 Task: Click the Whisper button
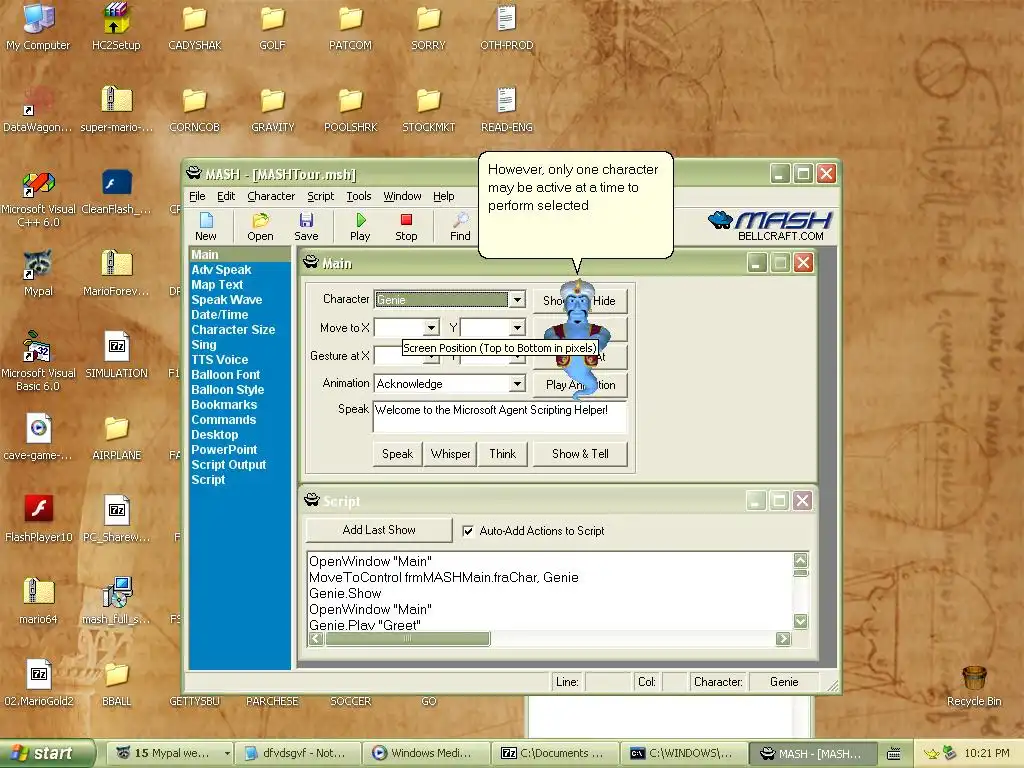point(450,454)
